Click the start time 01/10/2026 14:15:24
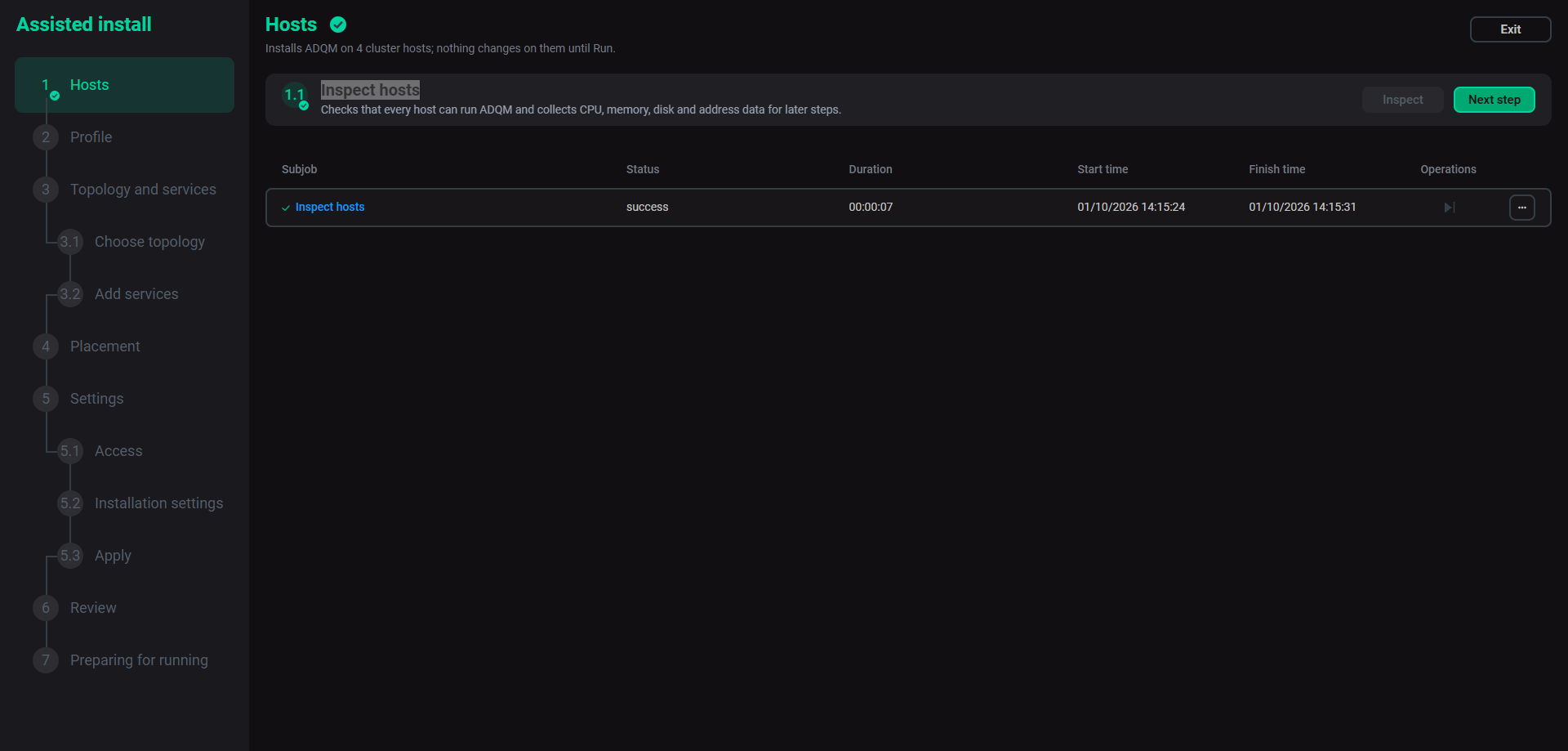 click(x=1131, y=208)
